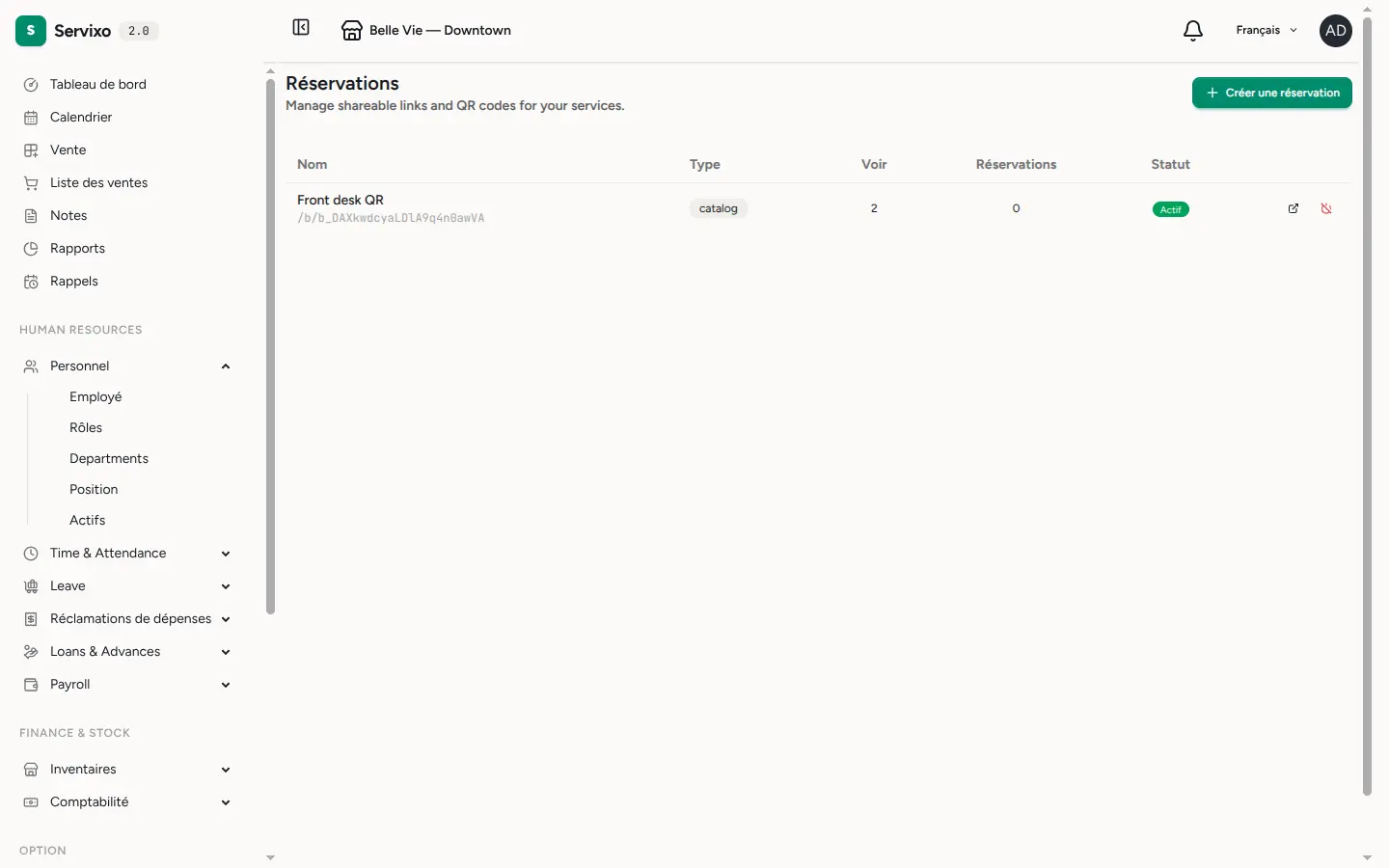Click the sidebar vertical scrollbar

(270, 345)
